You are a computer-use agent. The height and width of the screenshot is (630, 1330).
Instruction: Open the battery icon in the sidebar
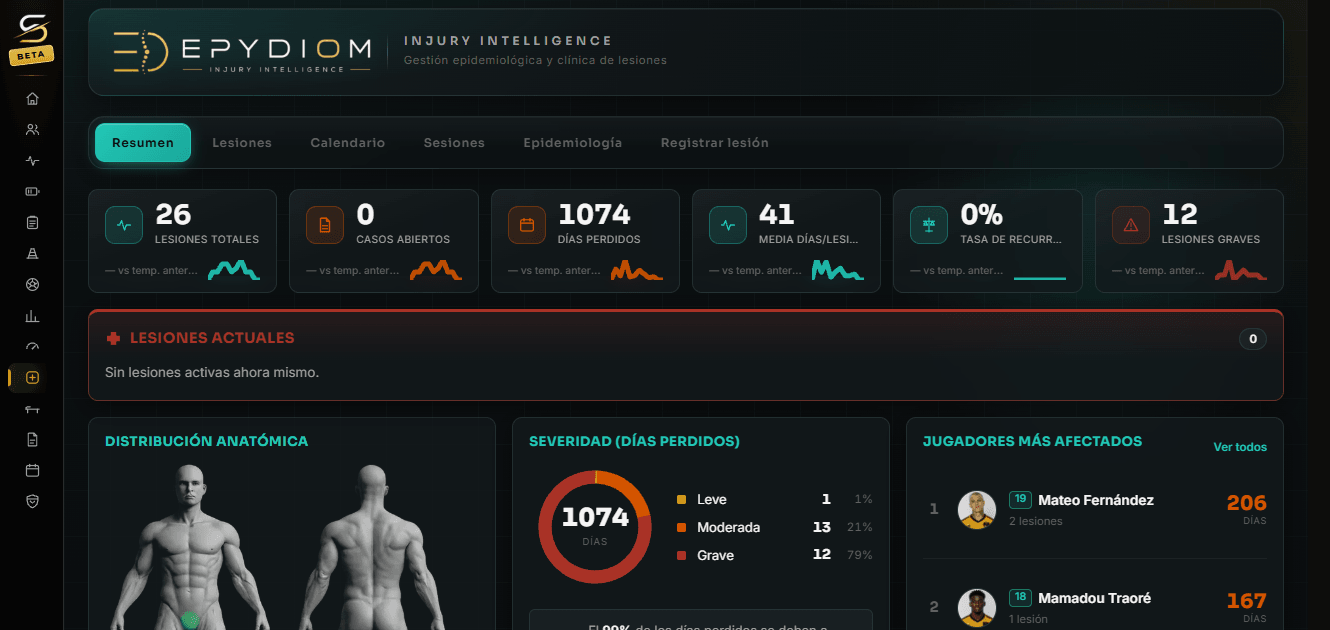32,191
